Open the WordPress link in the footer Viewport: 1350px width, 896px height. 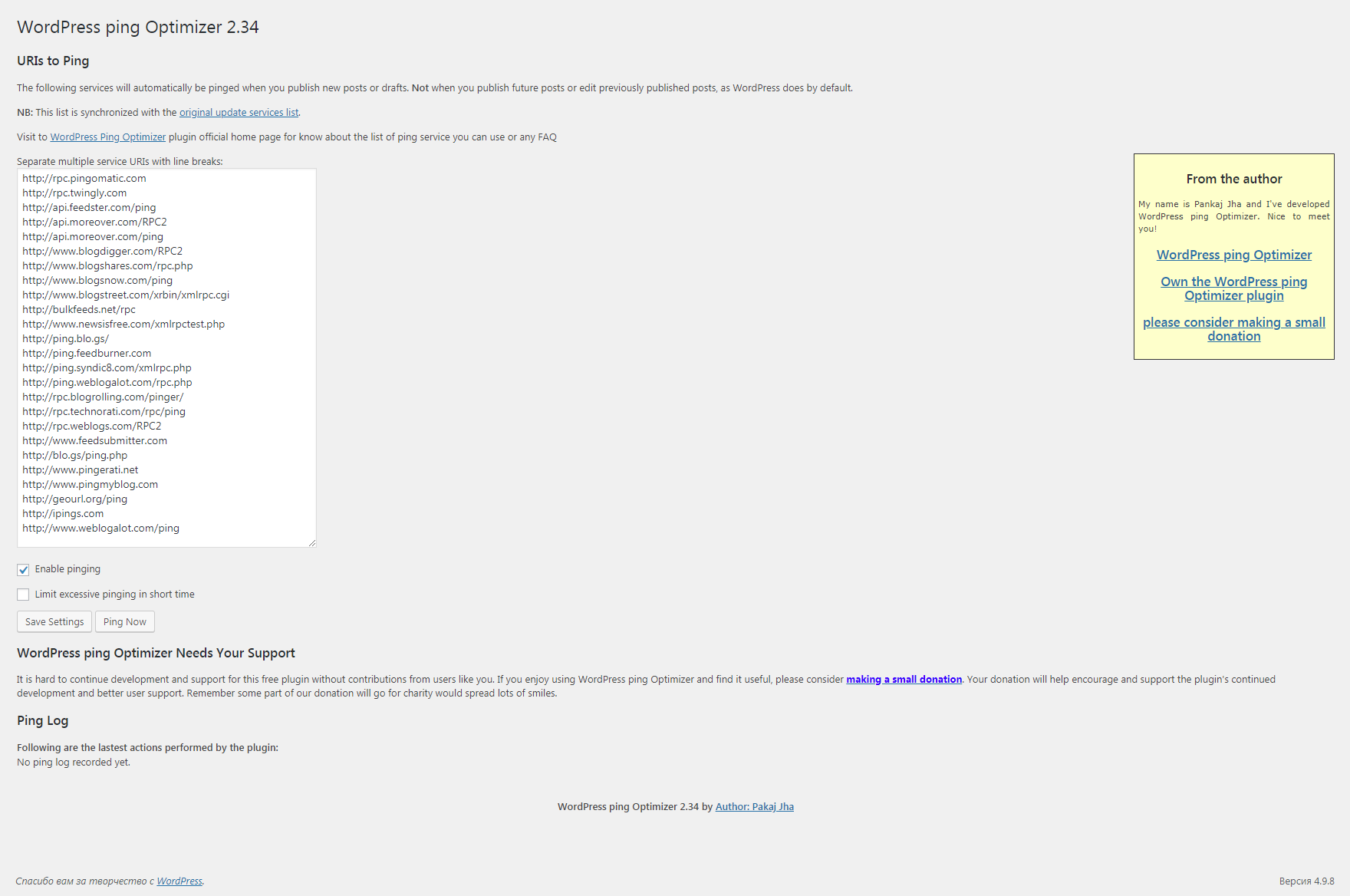coord(179,881)
